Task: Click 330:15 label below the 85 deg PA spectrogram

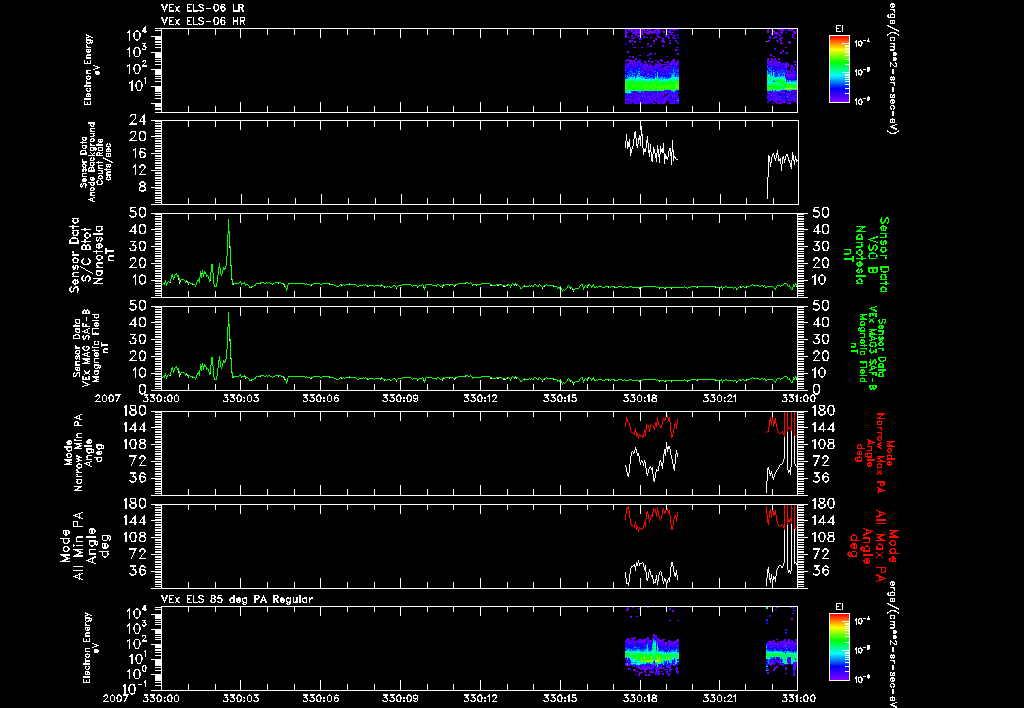Action: tap(561, 699)
